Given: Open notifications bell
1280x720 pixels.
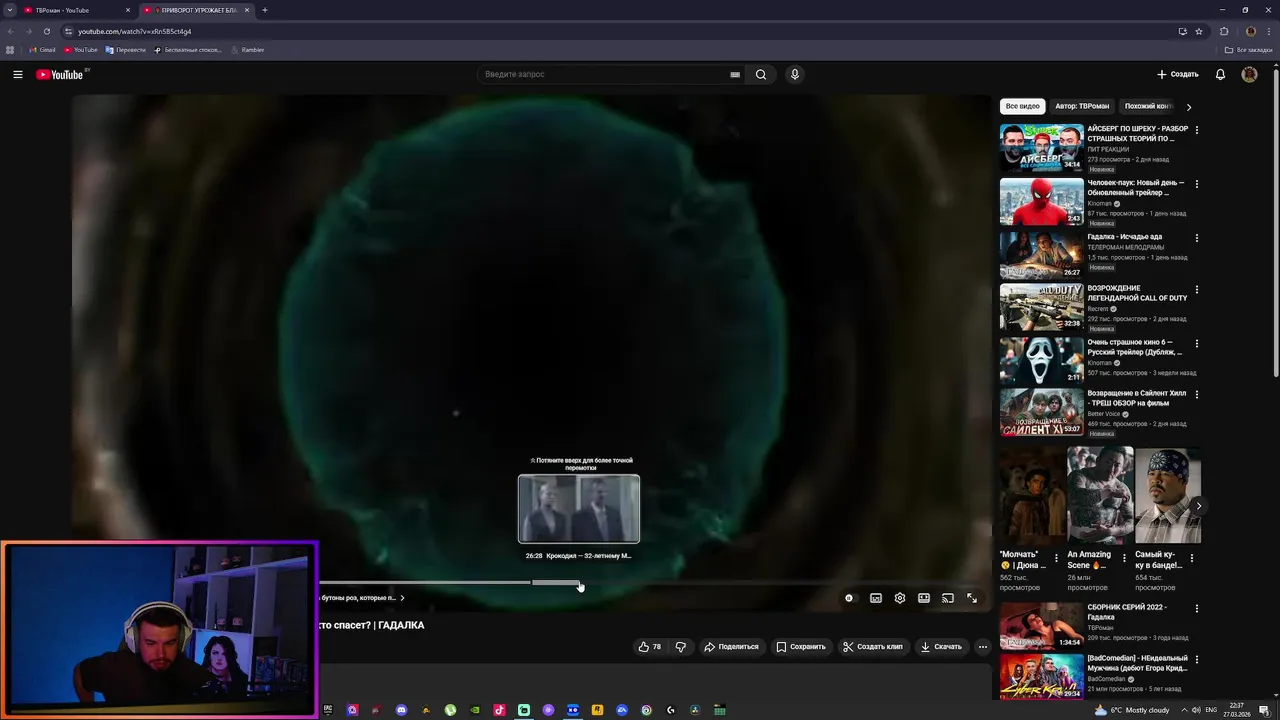Looking at the screenshot, I should [1220, 74].
